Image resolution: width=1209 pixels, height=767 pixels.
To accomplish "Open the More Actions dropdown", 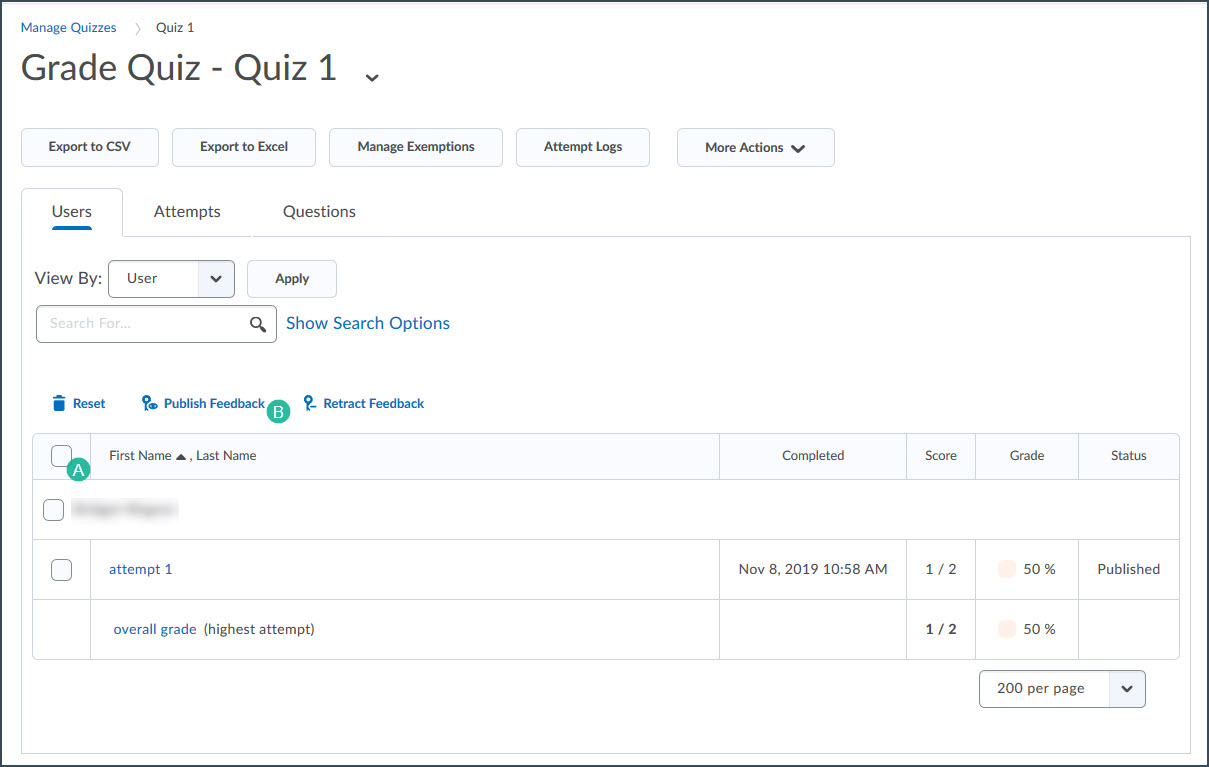I will [x=755, y=147].
